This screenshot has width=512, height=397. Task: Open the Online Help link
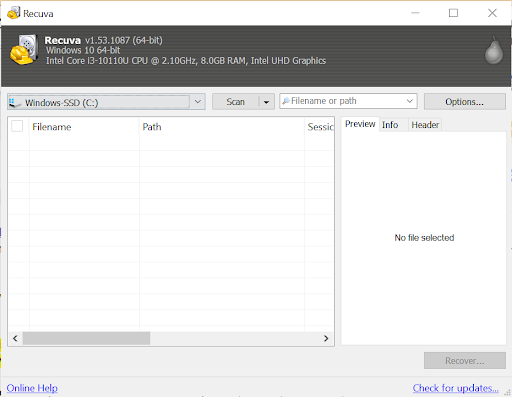(x=32, y=388)
